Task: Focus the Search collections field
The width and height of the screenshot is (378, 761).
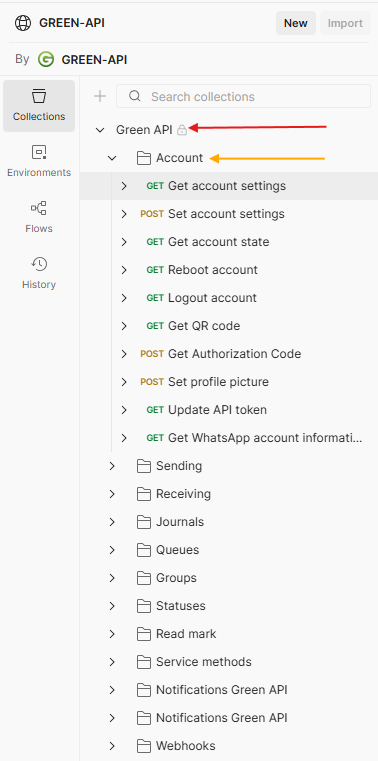Action: click(243, 96)
